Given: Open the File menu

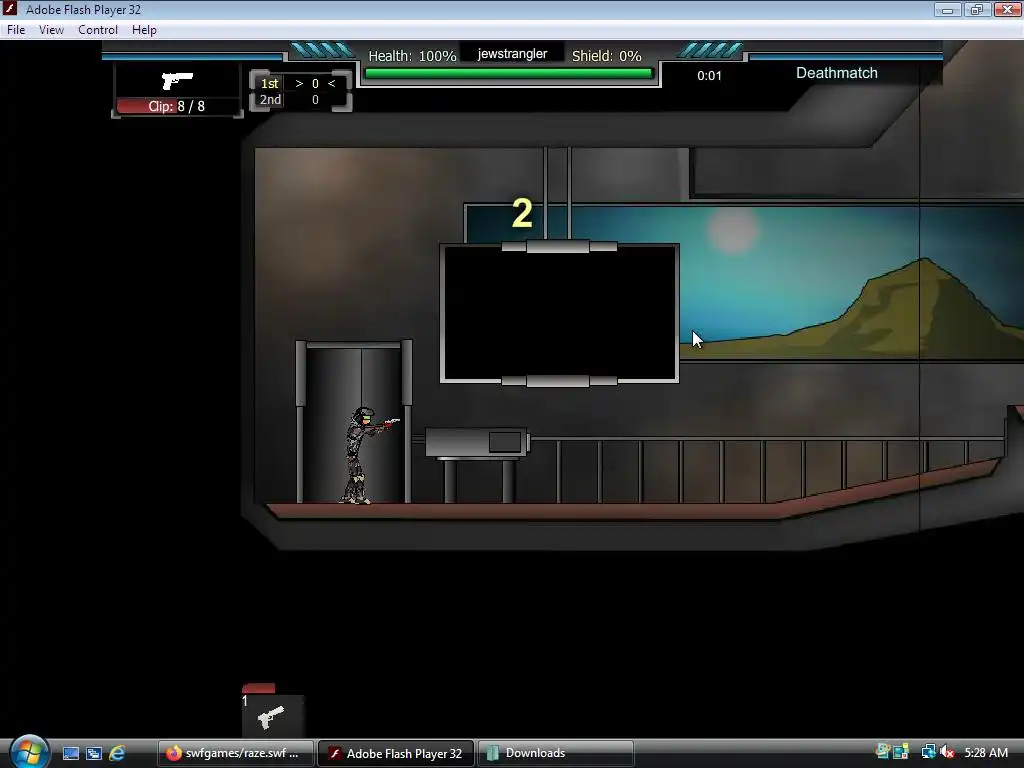Looking at the screenshot, I should (16, 30).
